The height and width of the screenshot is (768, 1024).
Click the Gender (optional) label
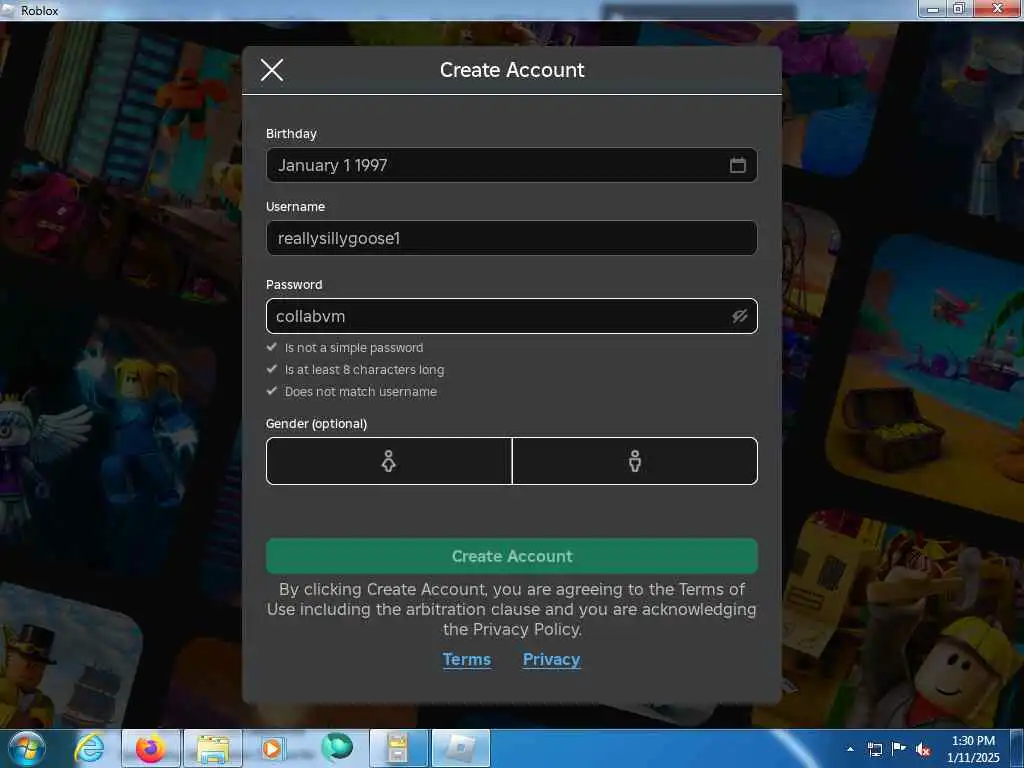(x=316, y=424)
